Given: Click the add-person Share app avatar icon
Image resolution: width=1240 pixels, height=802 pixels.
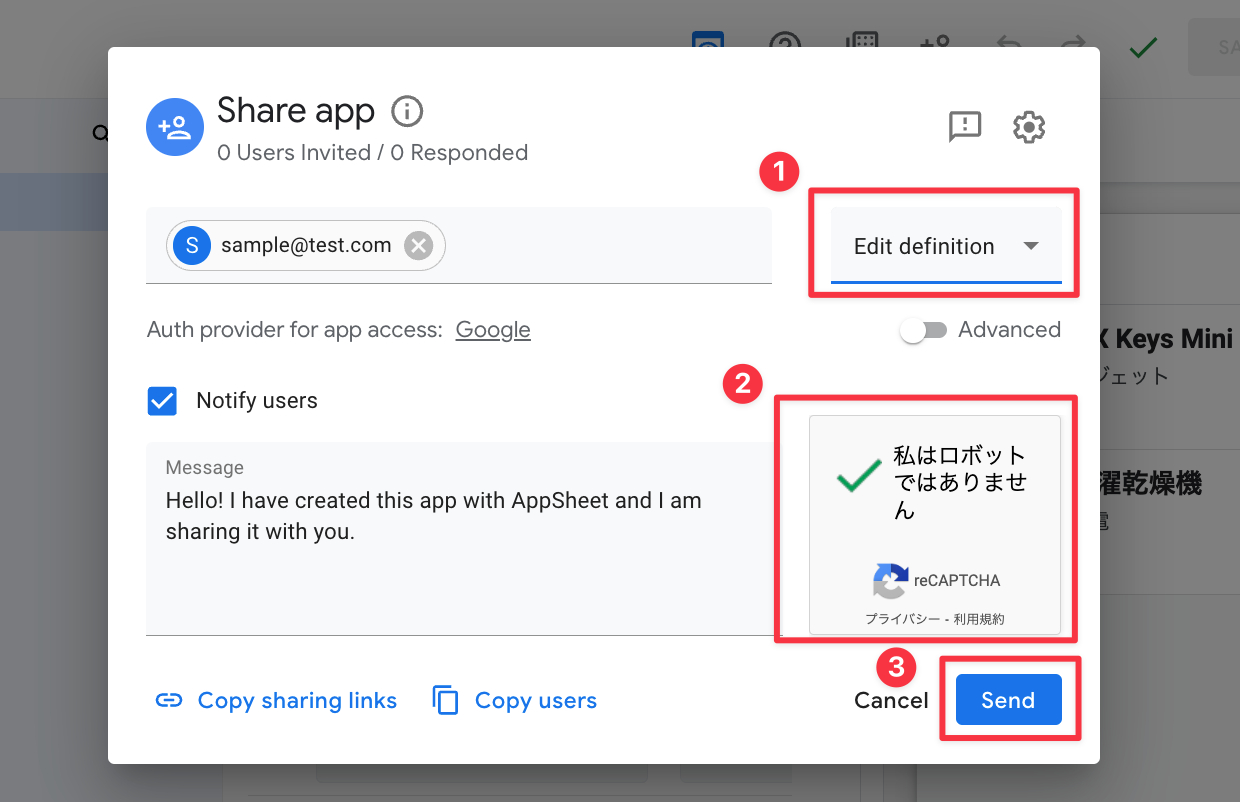Looking at the screenshot, I should (x=175, y=127).
